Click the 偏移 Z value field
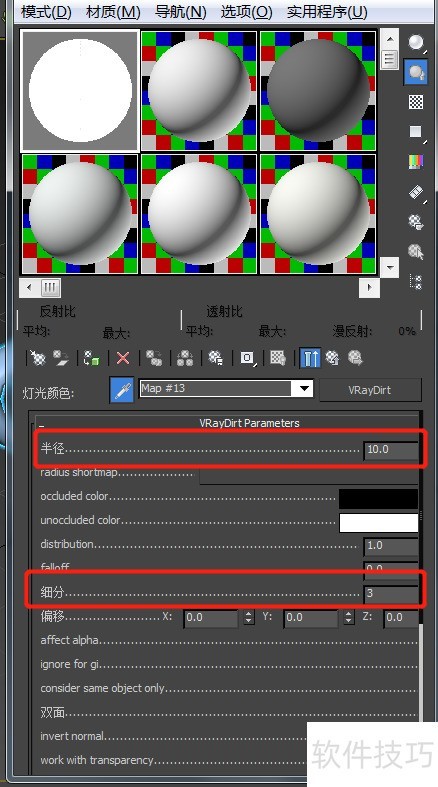 pos(401,617)
